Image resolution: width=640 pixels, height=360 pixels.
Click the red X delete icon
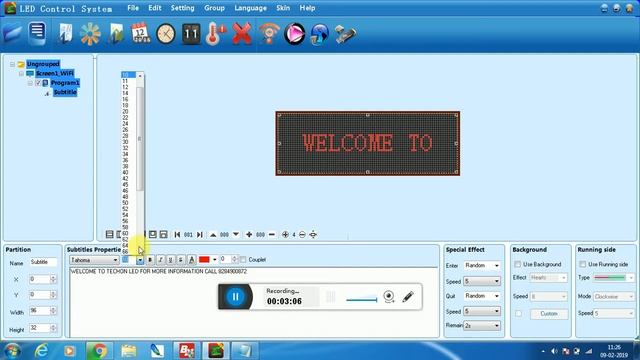click(x=242, y=33)
